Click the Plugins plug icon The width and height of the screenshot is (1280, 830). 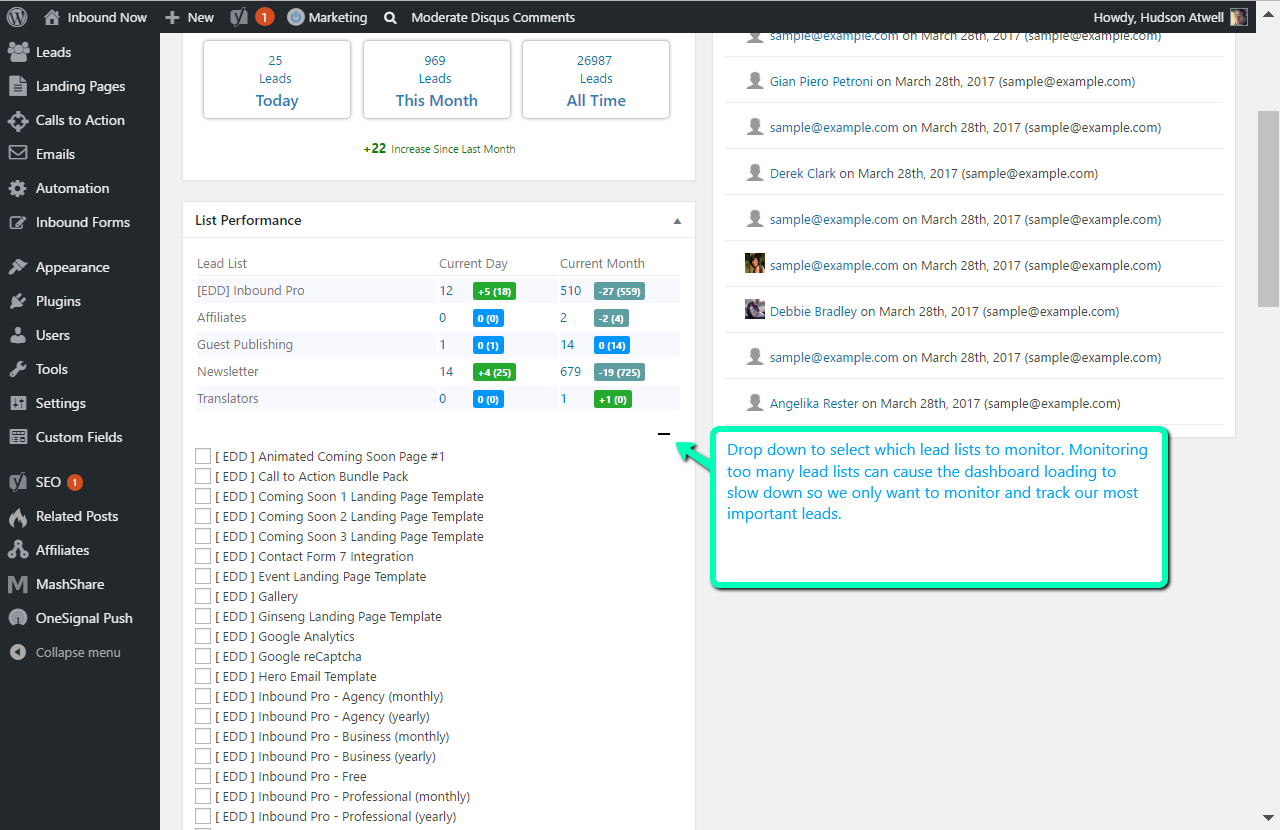tap(18, 301)
